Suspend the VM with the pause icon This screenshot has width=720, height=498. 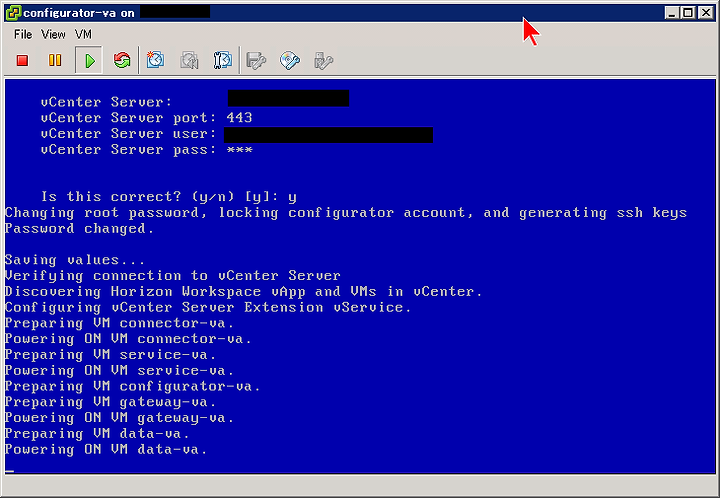pos(55,60)
